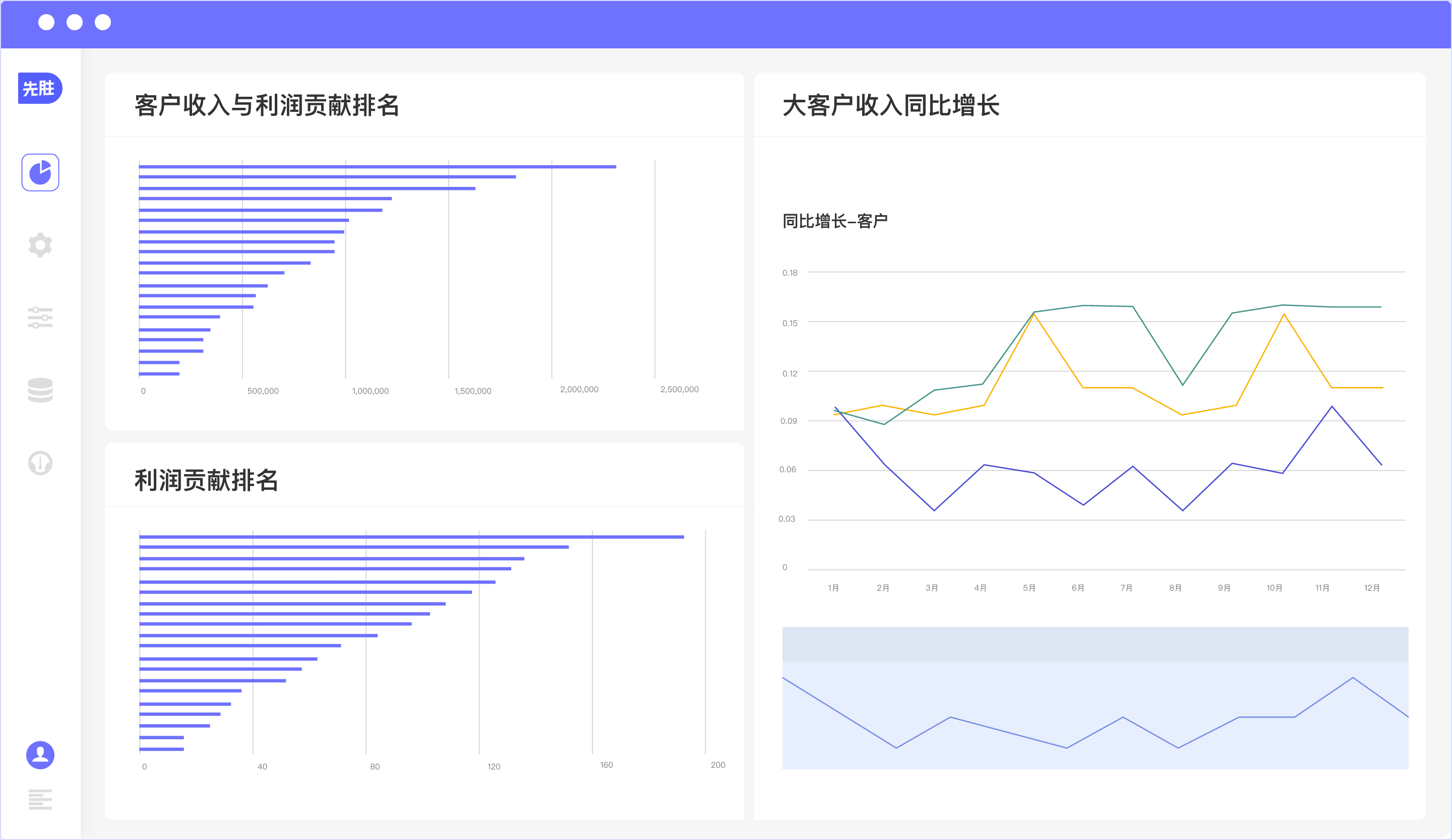The height and width of the screenshot is (840, 1452).
Task: Click the 1月 axis label
Action: [x=833, y=588]
